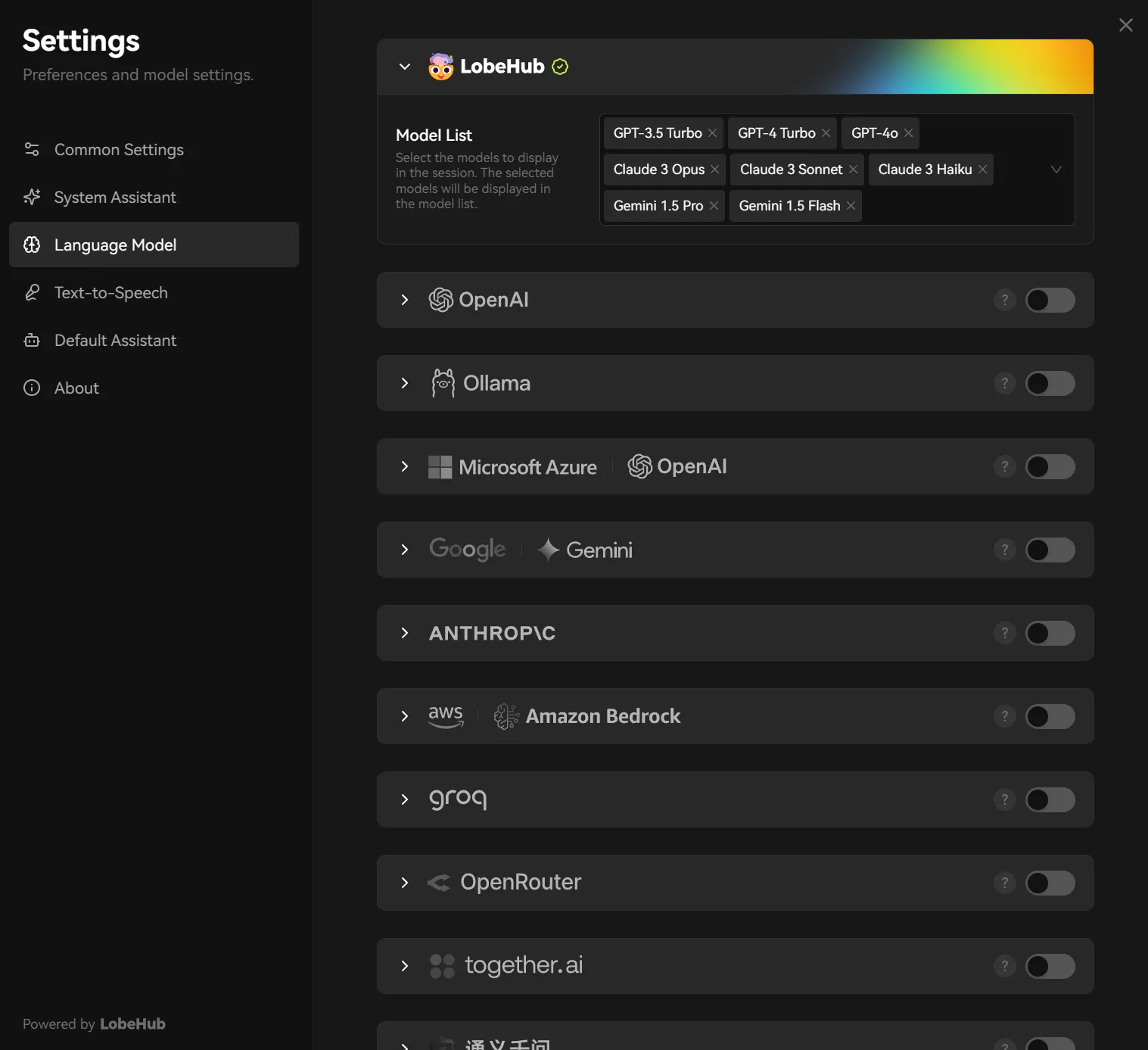Click the Text-to-Speech microphone icon
1148x1050 pixels.
(x=32, y=292)
